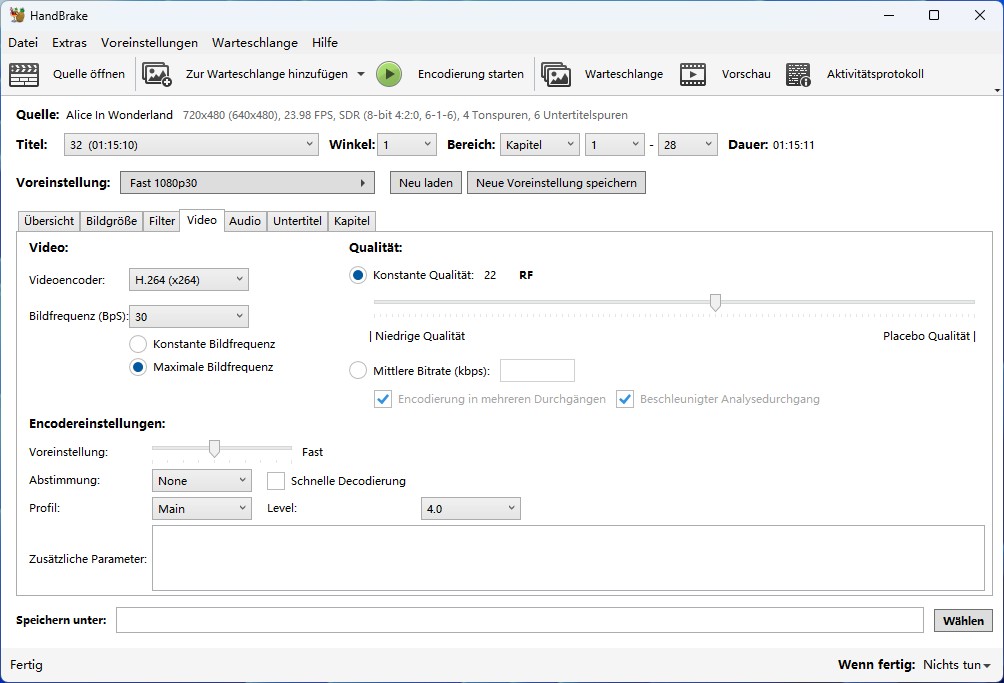This screenshot has height=683, width=1004.
Task: Click the Video tab
Action: (x=202, y=220)
